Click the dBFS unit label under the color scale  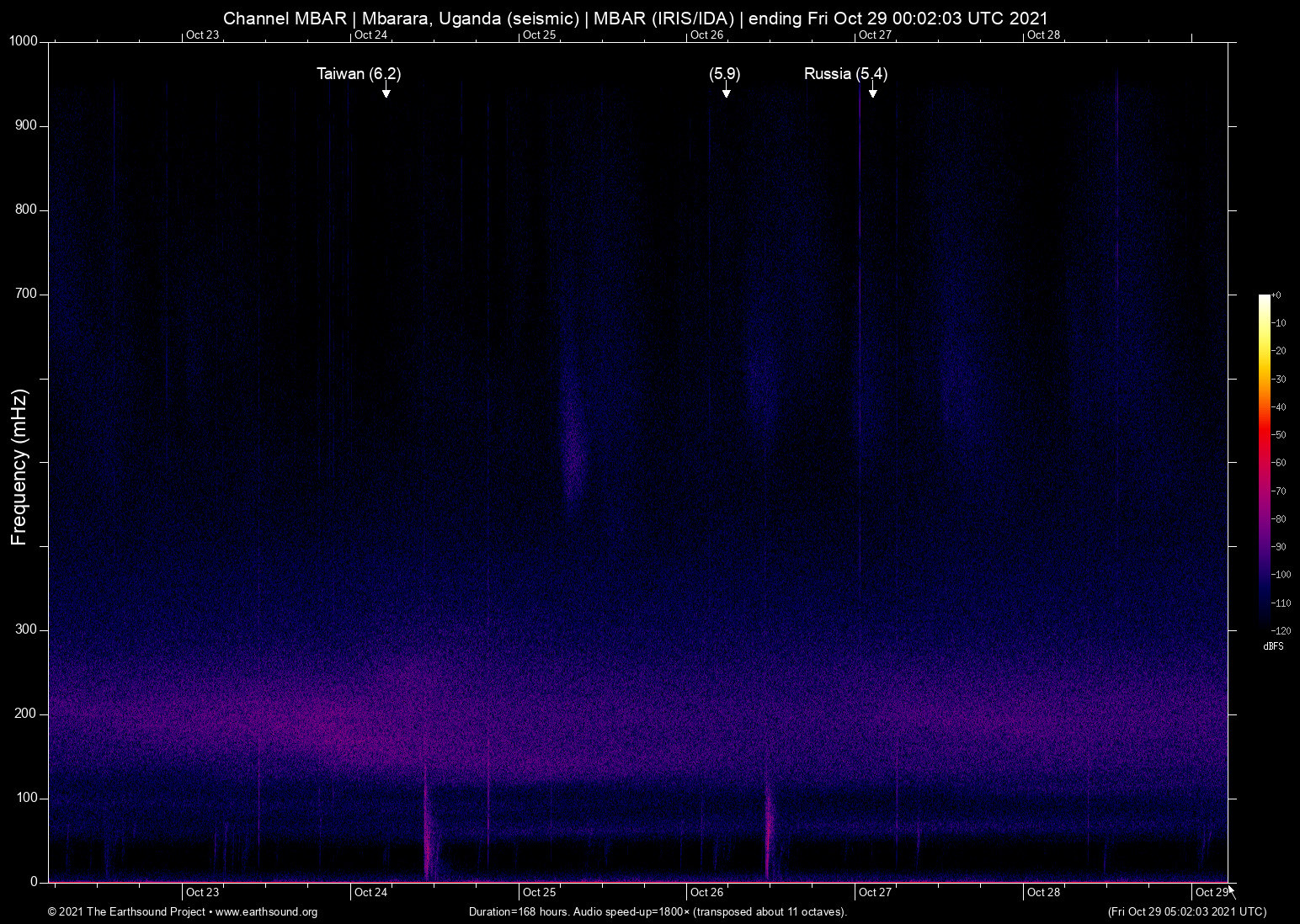tap(1273, 646)
